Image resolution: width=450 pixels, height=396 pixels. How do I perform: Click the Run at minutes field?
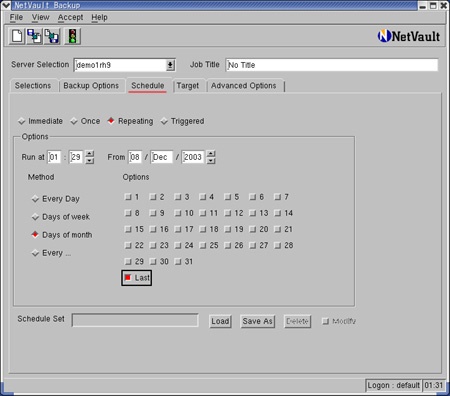[76, 157]
